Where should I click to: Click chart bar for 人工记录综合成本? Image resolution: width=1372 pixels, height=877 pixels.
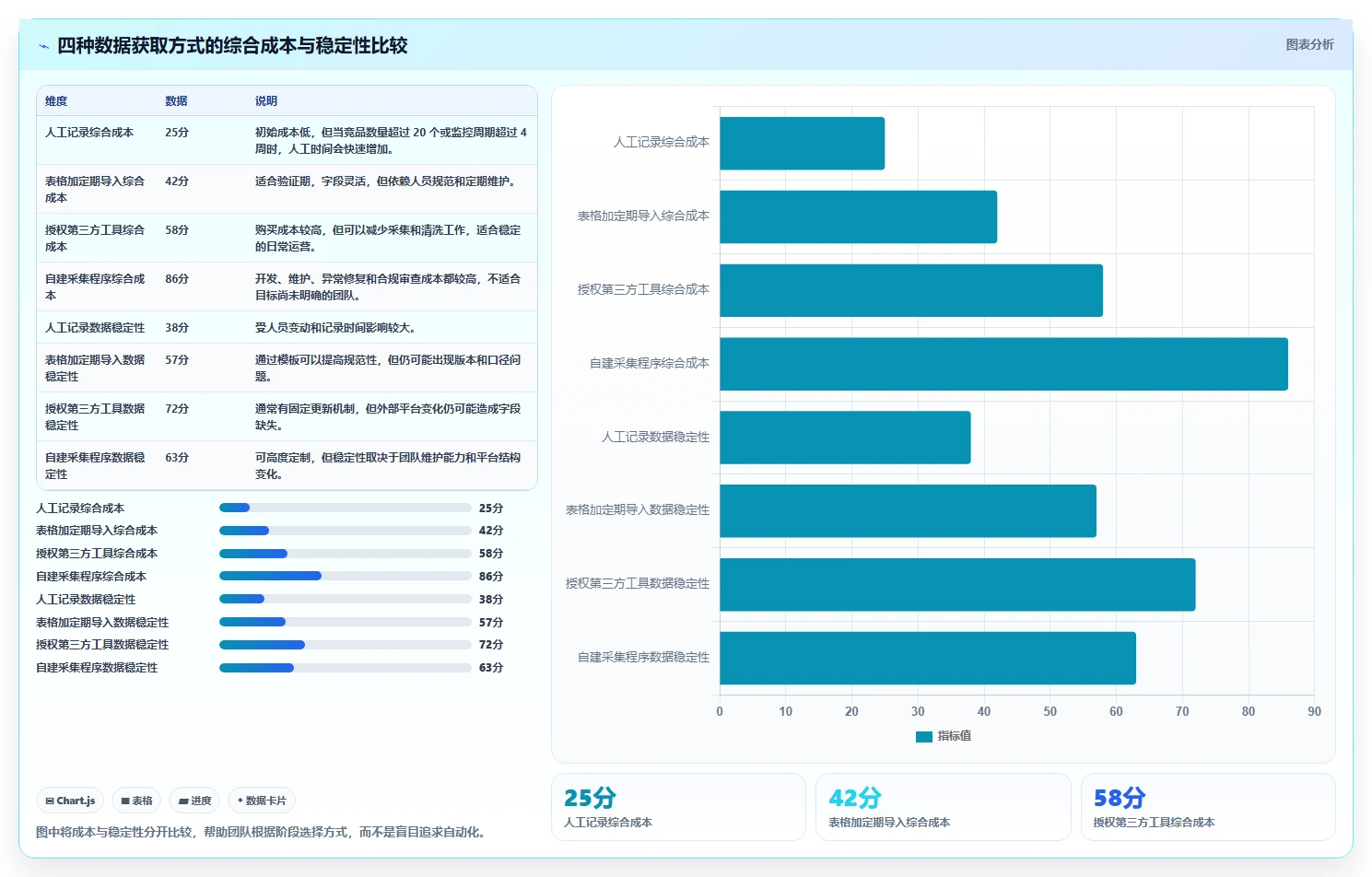[x=803, y=143]
